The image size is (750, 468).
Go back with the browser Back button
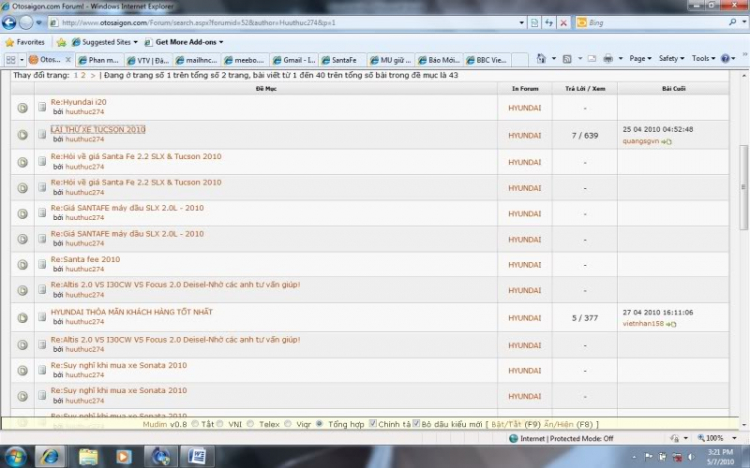[9, 22]
